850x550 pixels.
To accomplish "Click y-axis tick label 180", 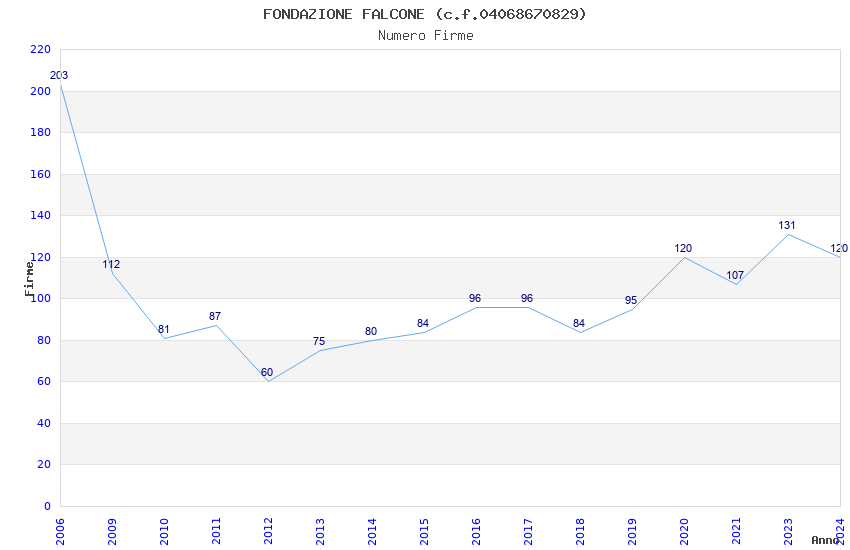I will click(x=40, y=132).
